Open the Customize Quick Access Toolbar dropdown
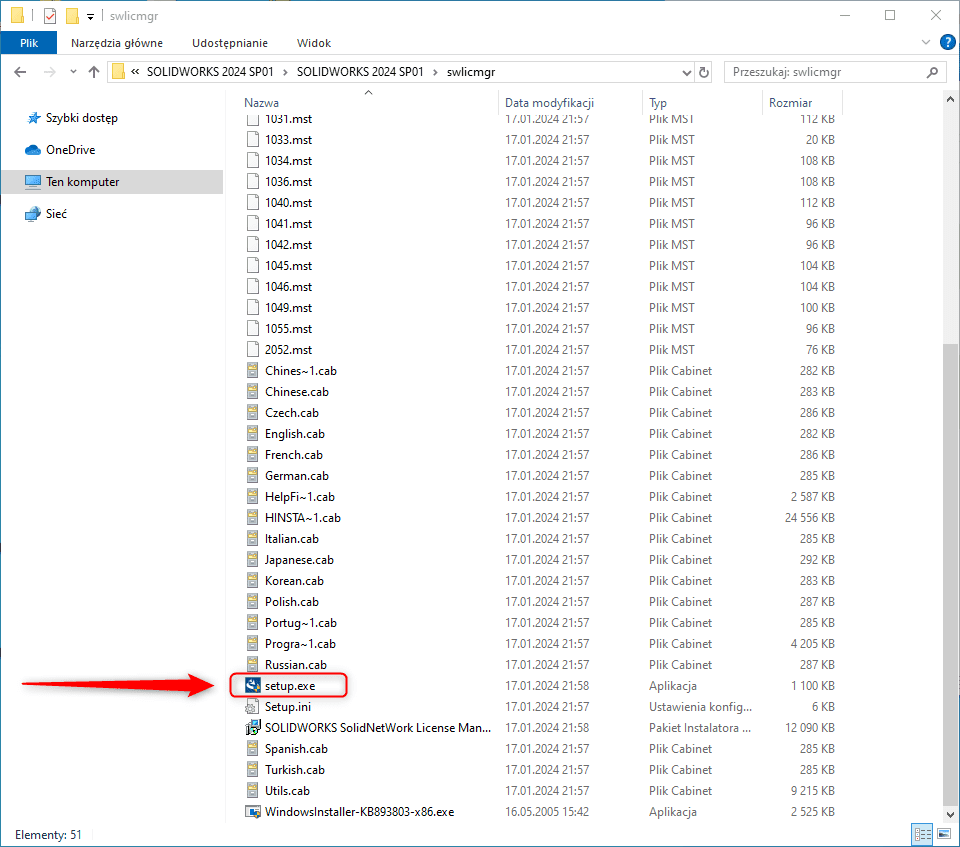 [90, 17]
